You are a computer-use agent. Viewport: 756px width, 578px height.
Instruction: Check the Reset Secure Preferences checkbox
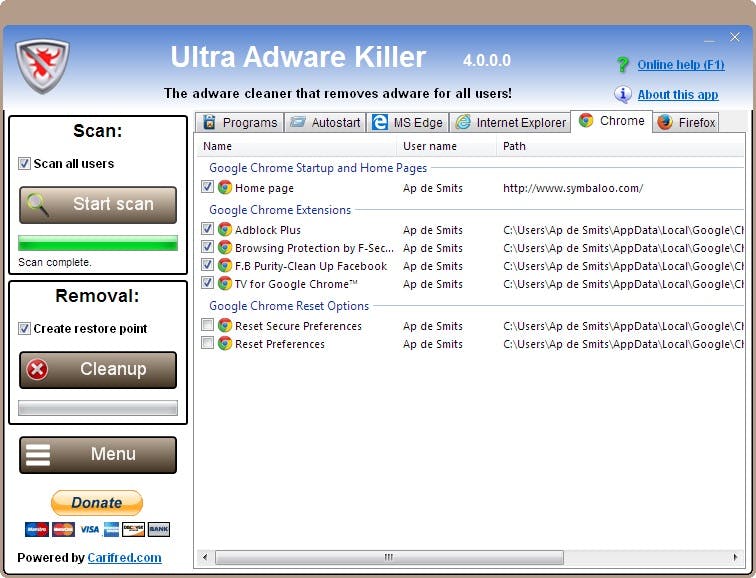[x=207, y=325]
